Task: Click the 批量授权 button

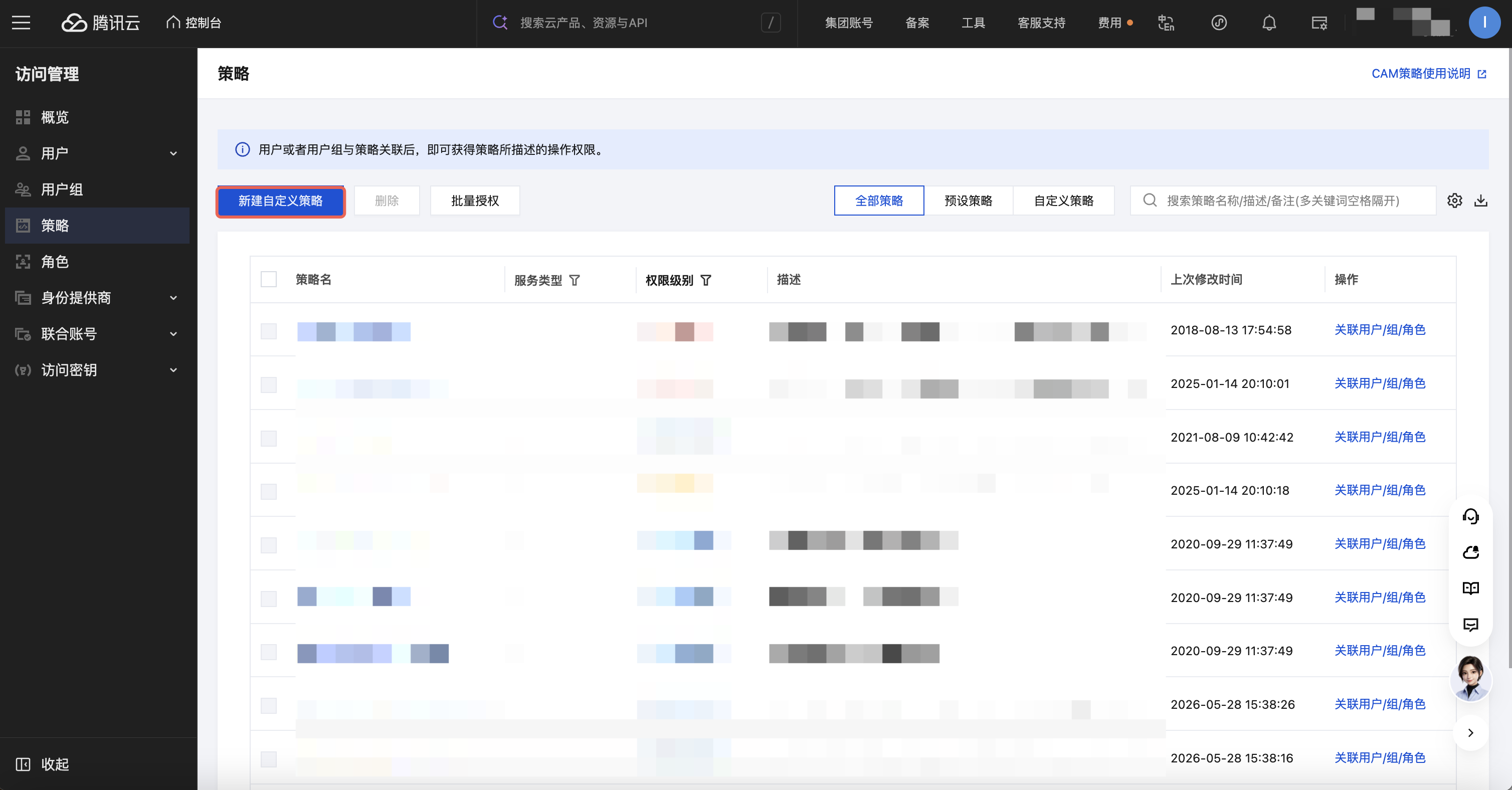Action: [x=475, y=201]
